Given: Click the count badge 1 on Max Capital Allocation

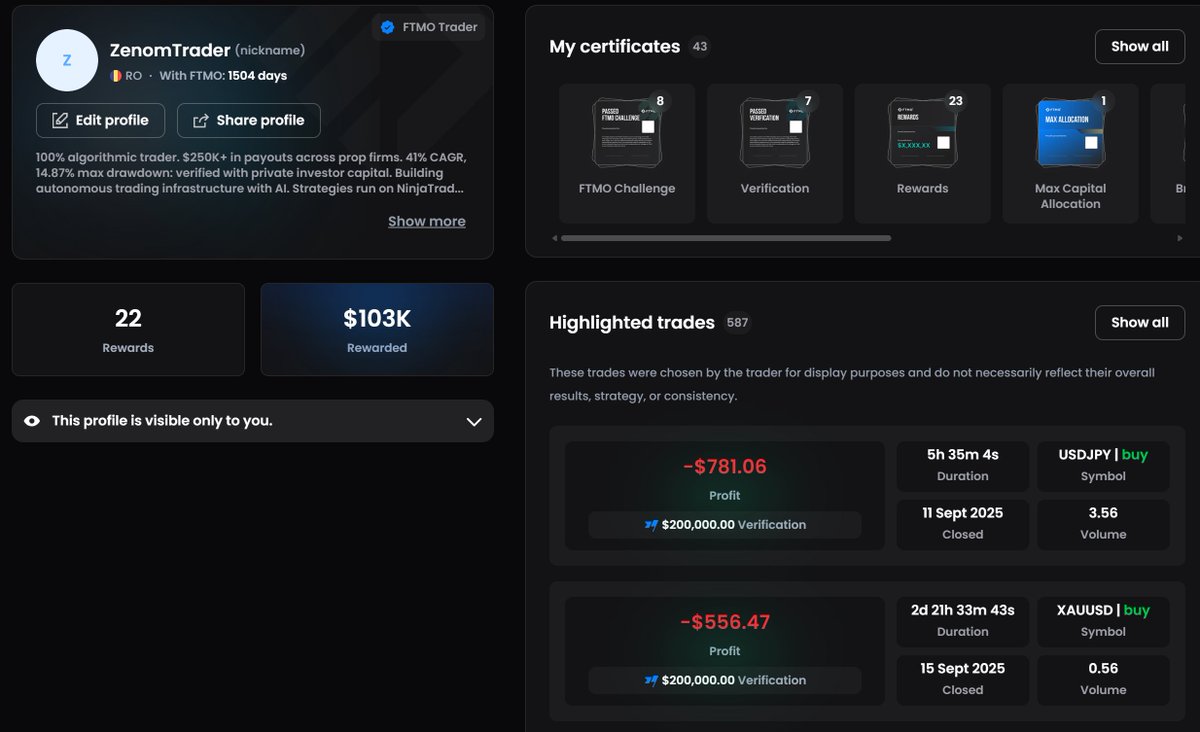Looking at the screenshot, I should (1104, 100).
